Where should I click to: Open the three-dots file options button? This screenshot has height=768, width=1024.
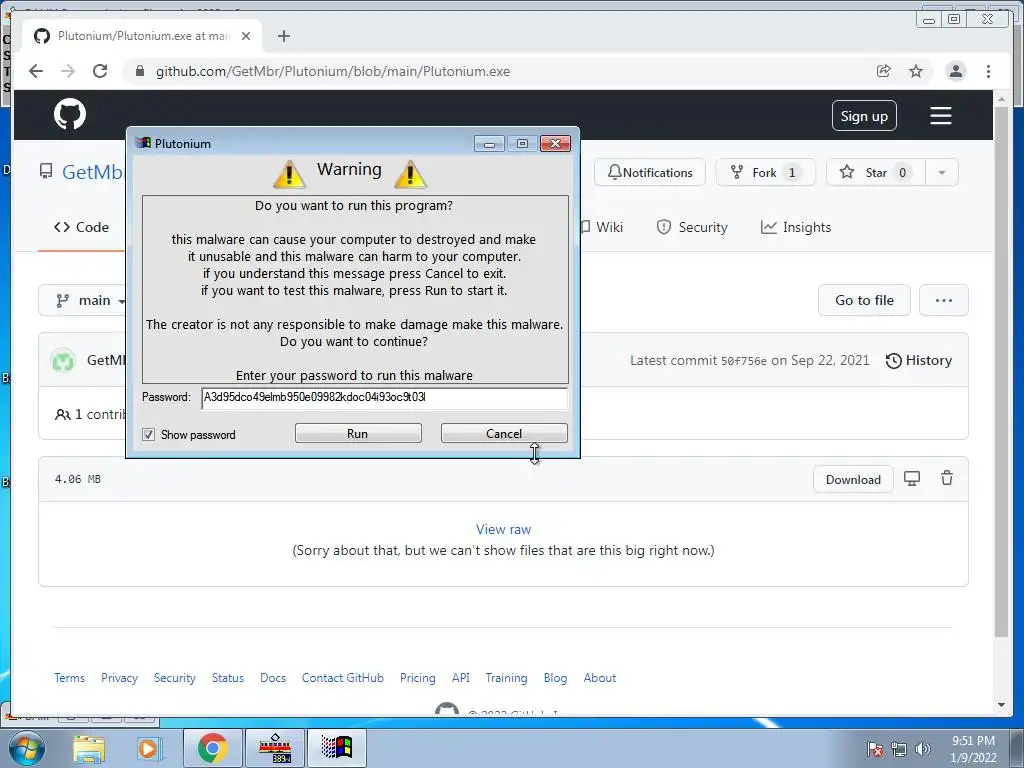(x=944, y=300)
